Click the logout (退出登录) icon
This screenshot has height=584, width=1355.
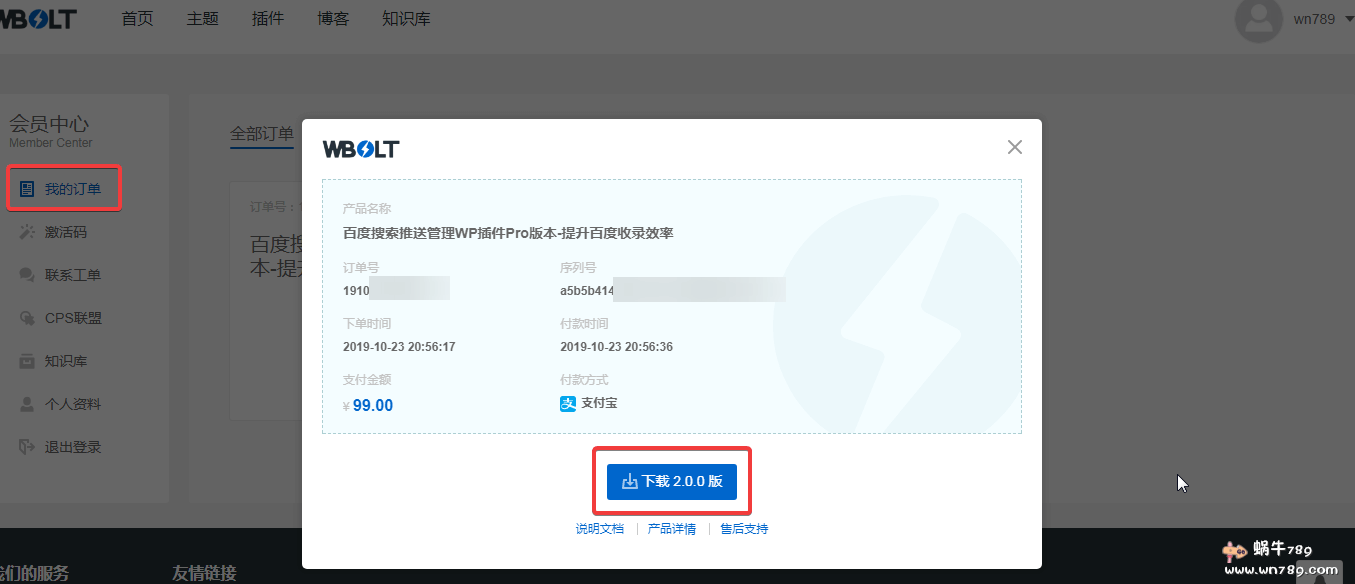(27, 447)
